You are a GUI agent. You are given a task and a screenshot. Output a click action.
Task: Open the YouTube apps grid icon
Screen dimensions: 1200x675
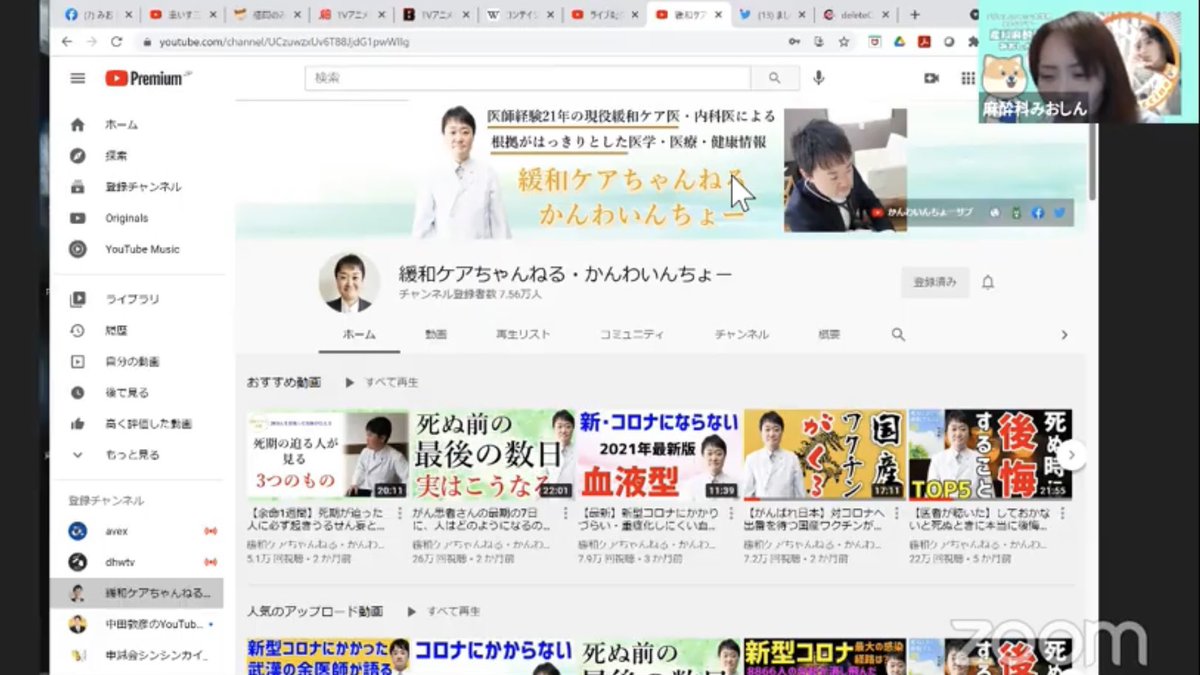968,78
